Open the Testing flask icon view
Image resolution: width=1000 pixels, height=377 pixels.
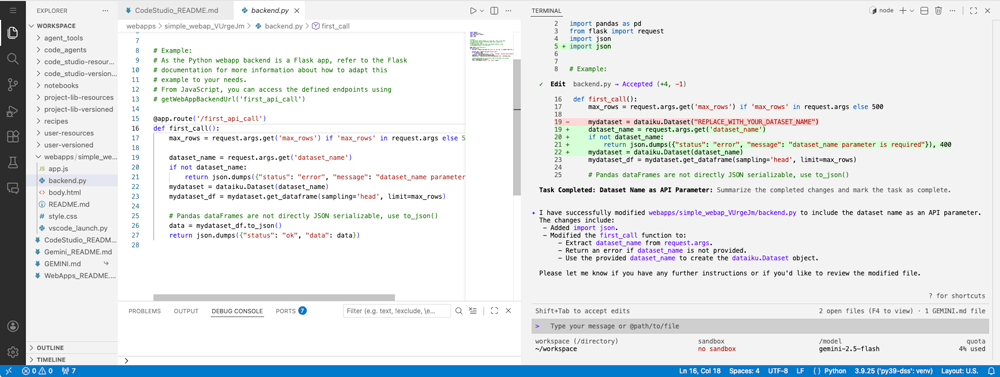click(13, 163)
